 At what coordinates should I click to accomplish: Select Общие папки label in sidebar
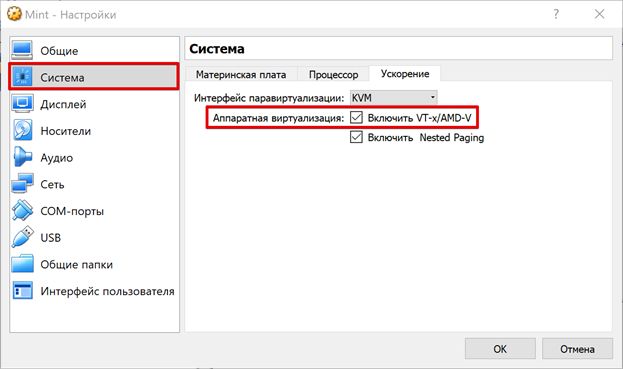click(x=76, y=265)
